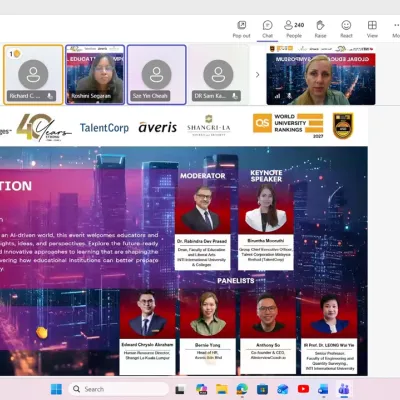The width and height of the screenshot is (400, 400).
Task: Open the React emoji menu
Action: (x=346, y=29)
